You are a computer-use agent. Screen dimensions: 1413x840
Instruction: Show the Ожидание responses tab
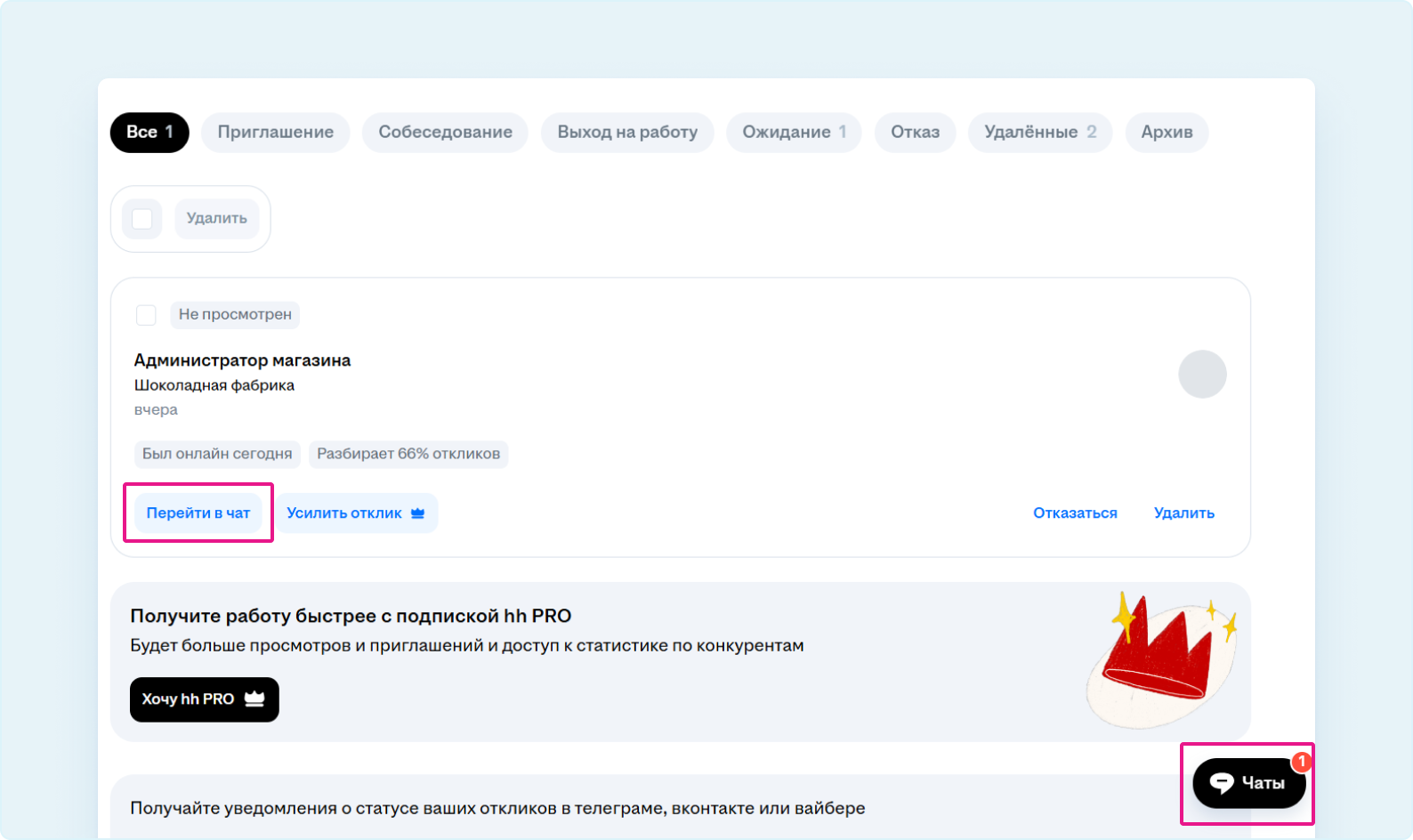pyautogui.click(x=794, y=133)
